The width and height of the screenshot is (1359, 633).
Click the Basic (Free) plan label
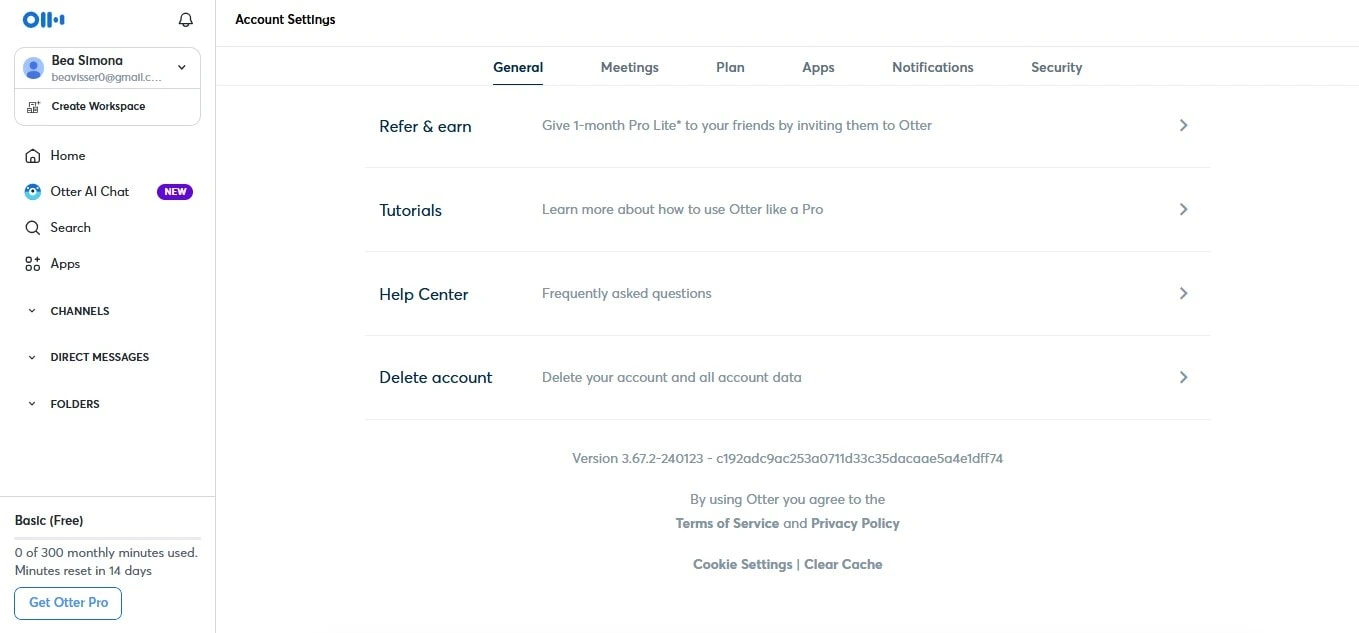pos(49,521)
